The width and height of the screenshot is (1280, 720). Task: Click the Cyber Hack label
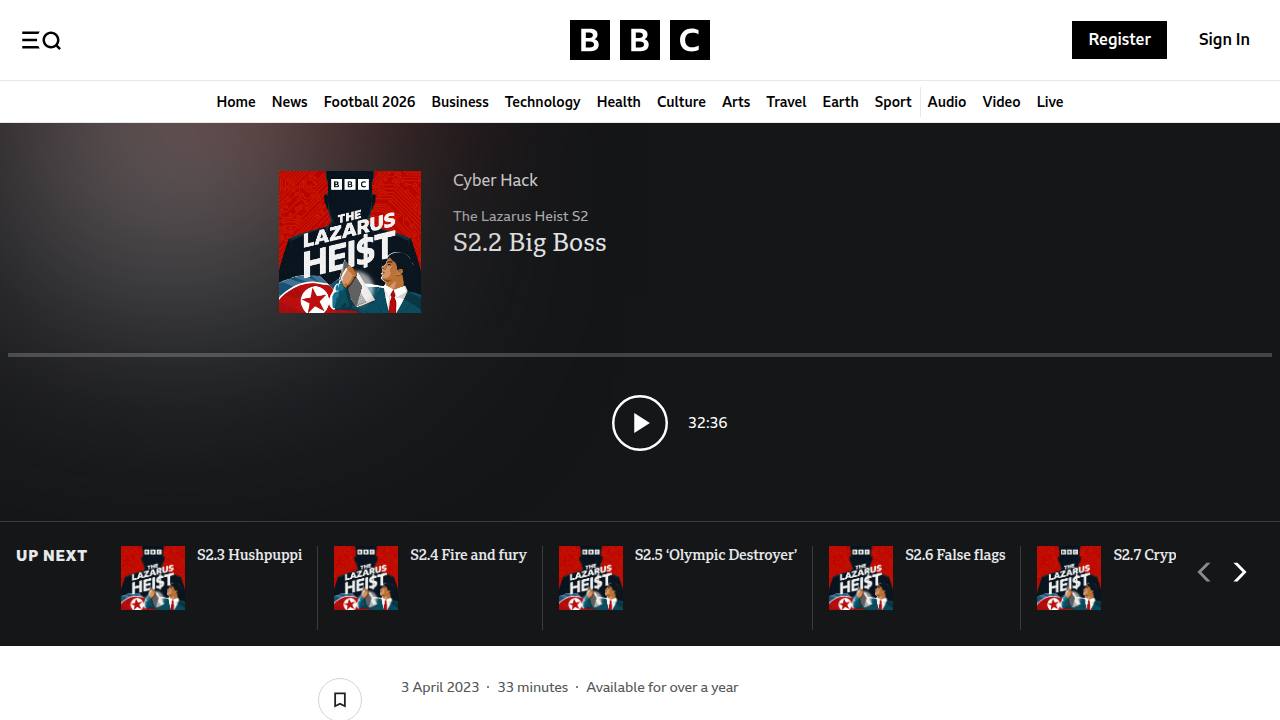point(495,180)
